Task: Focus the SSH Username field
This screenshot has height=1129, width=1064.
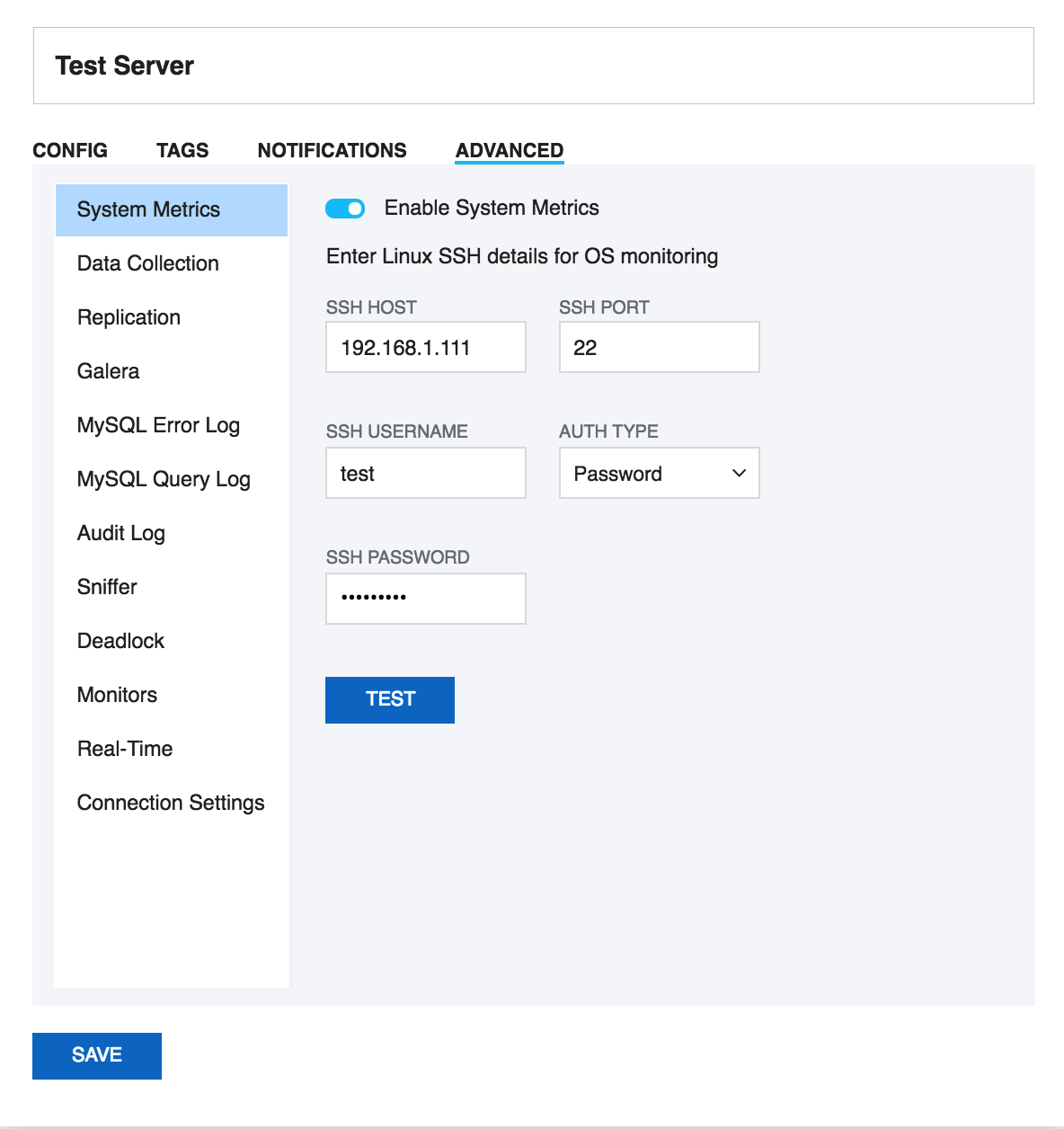Action: point(425,473)
